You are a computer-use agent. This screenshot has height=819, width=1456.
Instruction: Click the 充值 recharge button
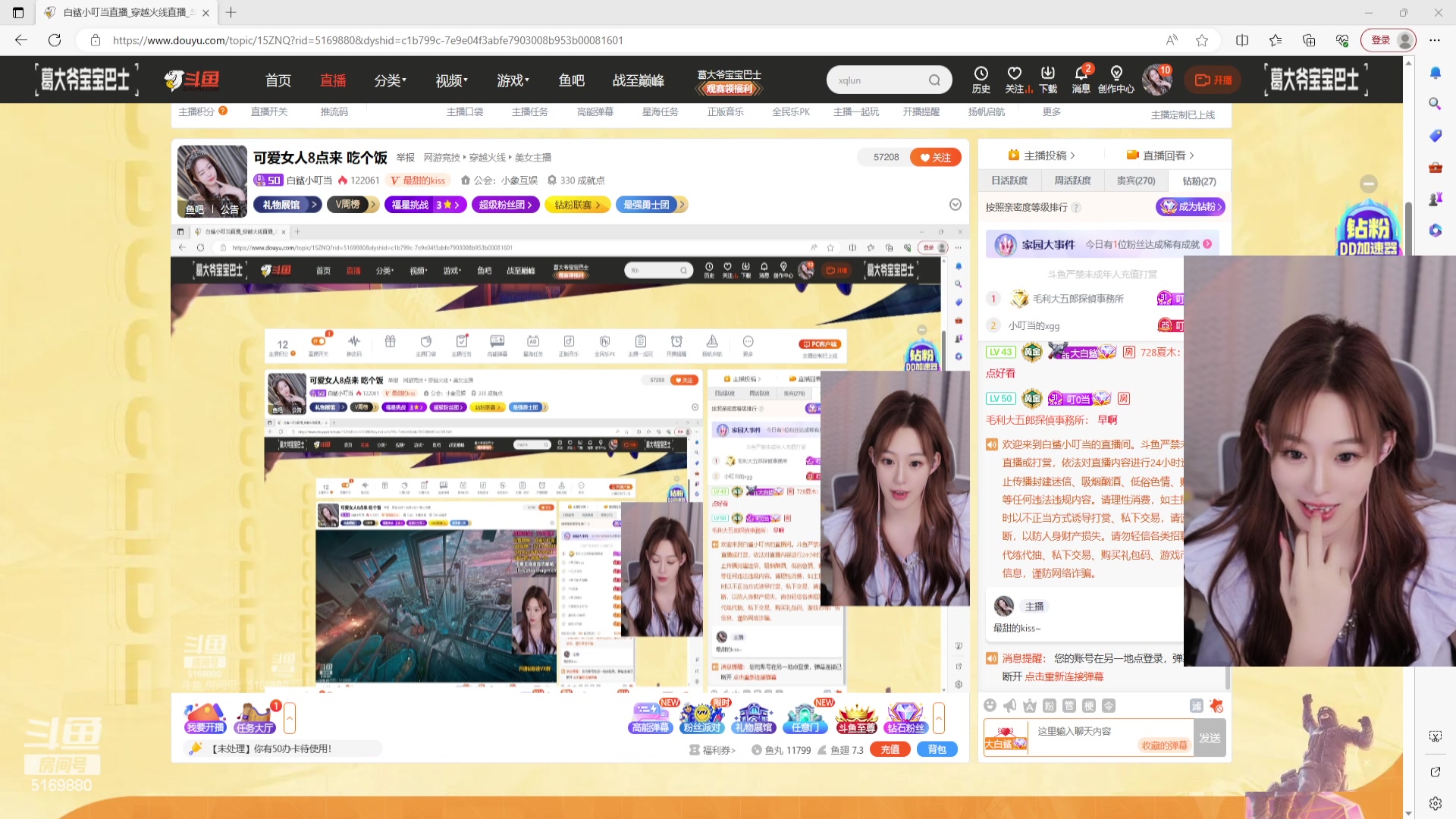[890, 749]
